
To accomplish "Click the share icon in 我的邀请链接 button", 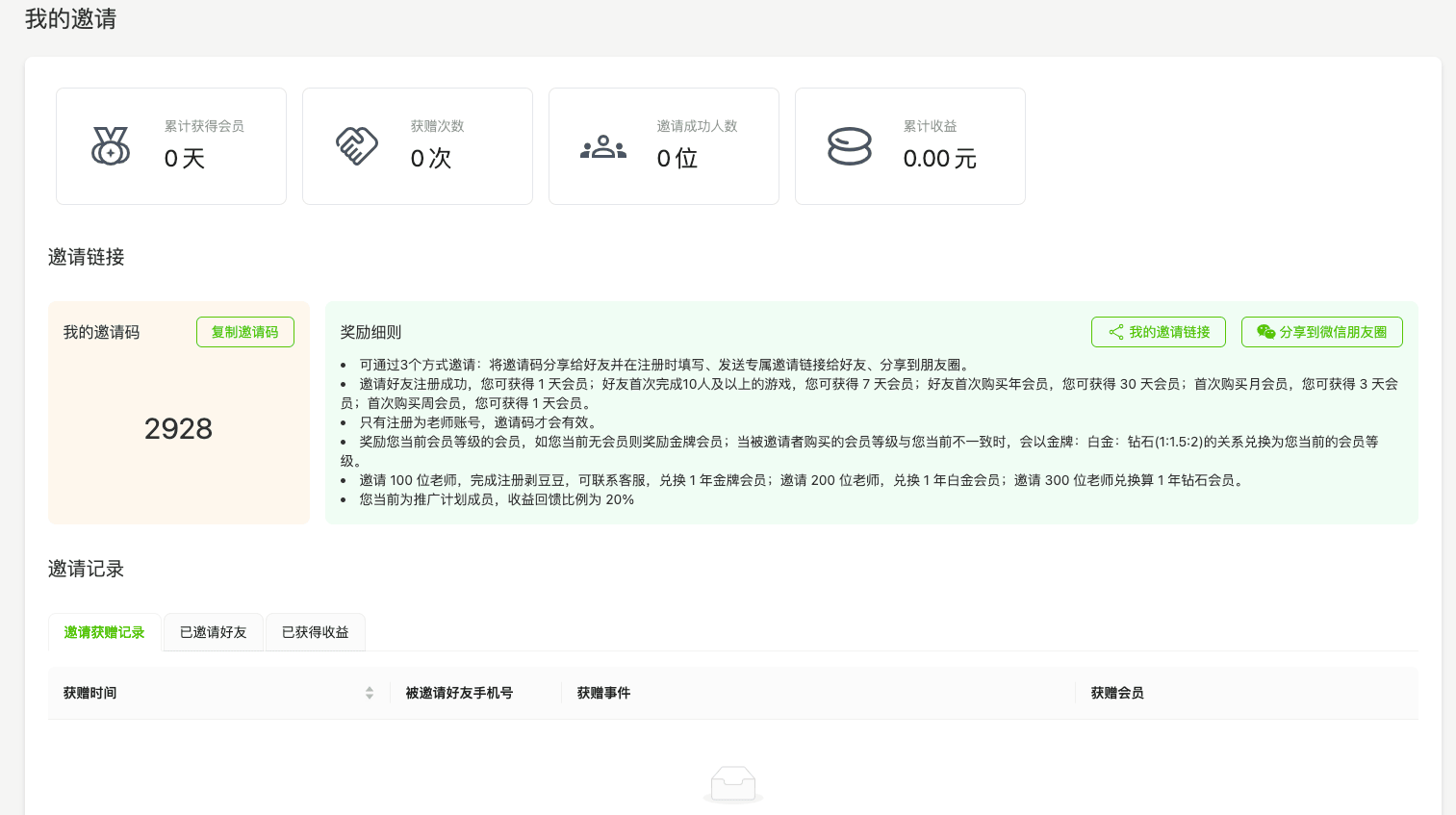I will (1116, 332).
